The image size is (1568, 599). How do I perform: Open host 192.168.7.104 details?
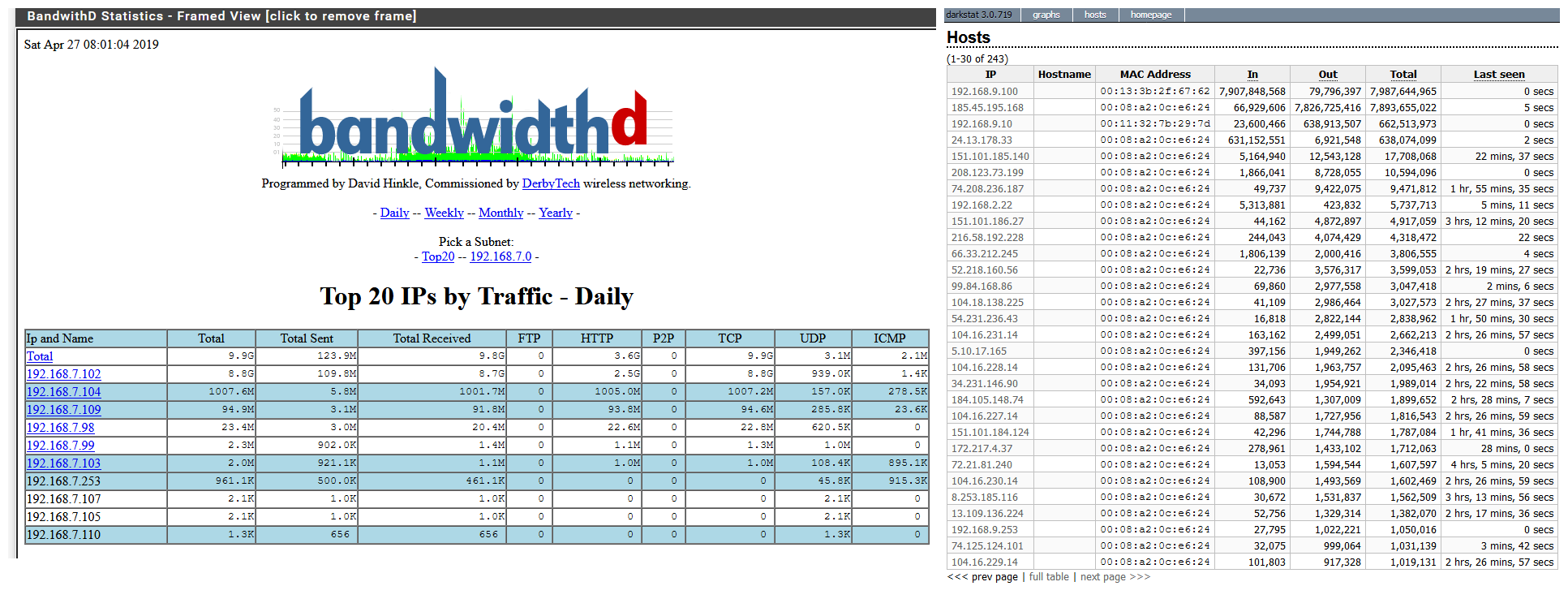pyautogui.click(x=64, y=392)
